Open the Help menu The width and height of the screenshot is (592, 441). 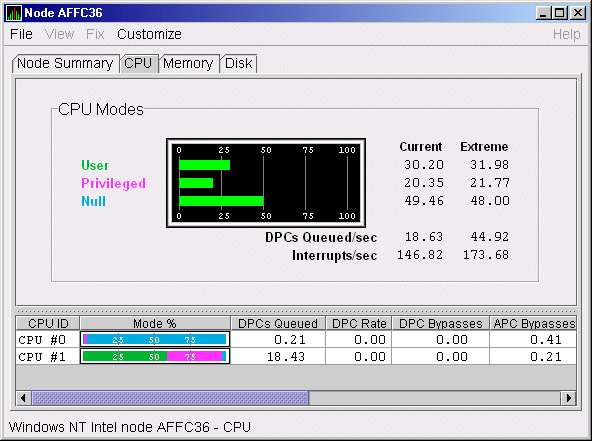[x=566, y=34]
